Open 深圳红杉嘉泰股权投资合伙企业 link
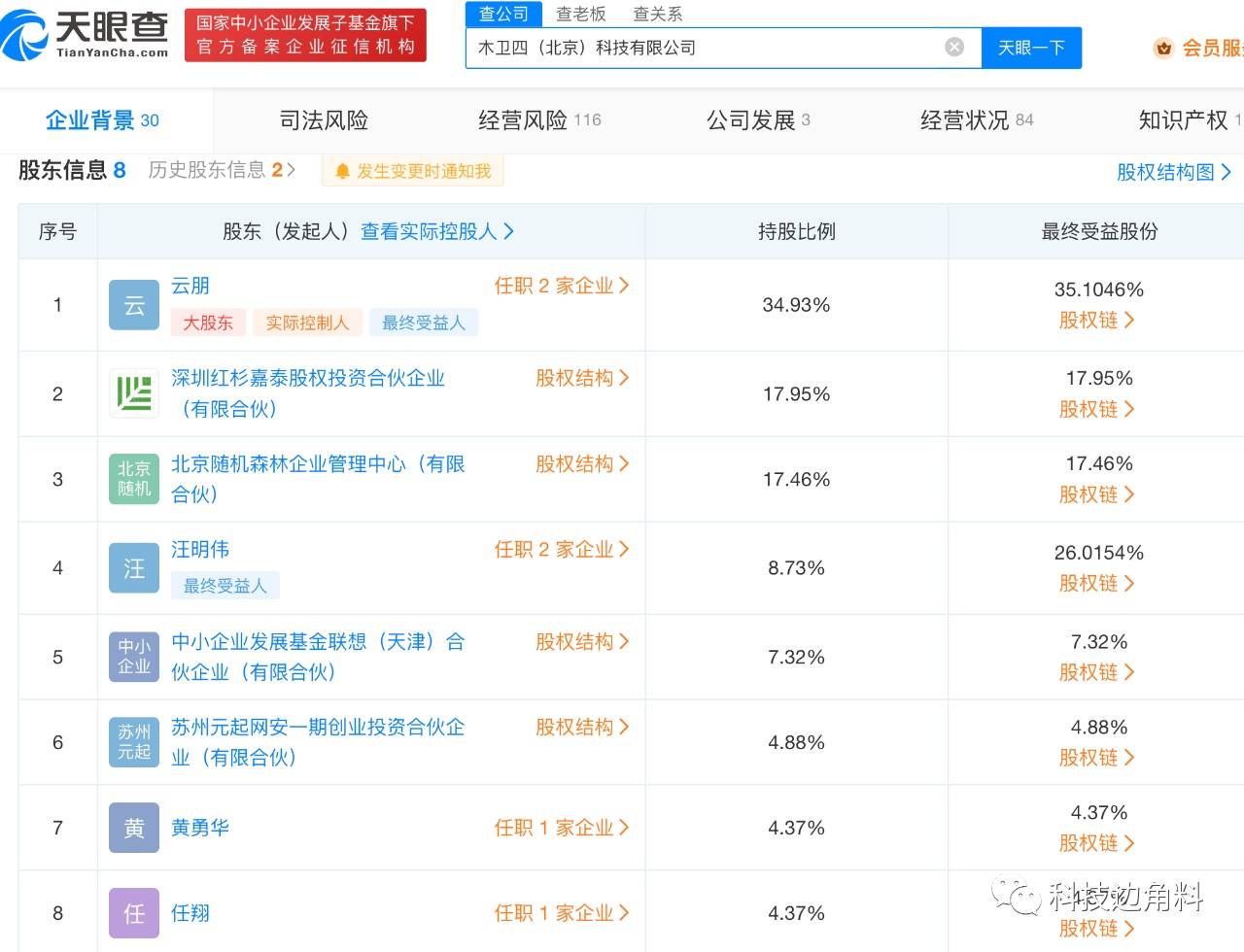This screenshot has height=952, width=1244. [x=308, y=392]
